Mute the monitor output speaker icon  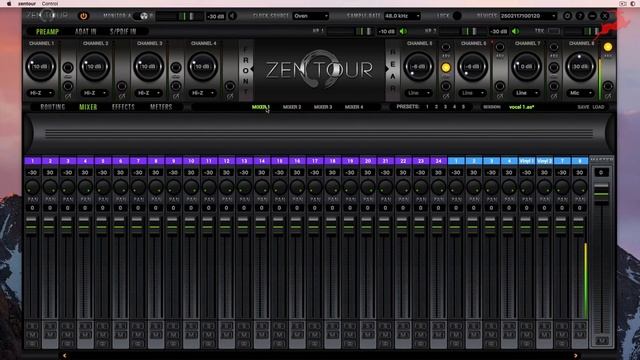(x=232, y=16)
